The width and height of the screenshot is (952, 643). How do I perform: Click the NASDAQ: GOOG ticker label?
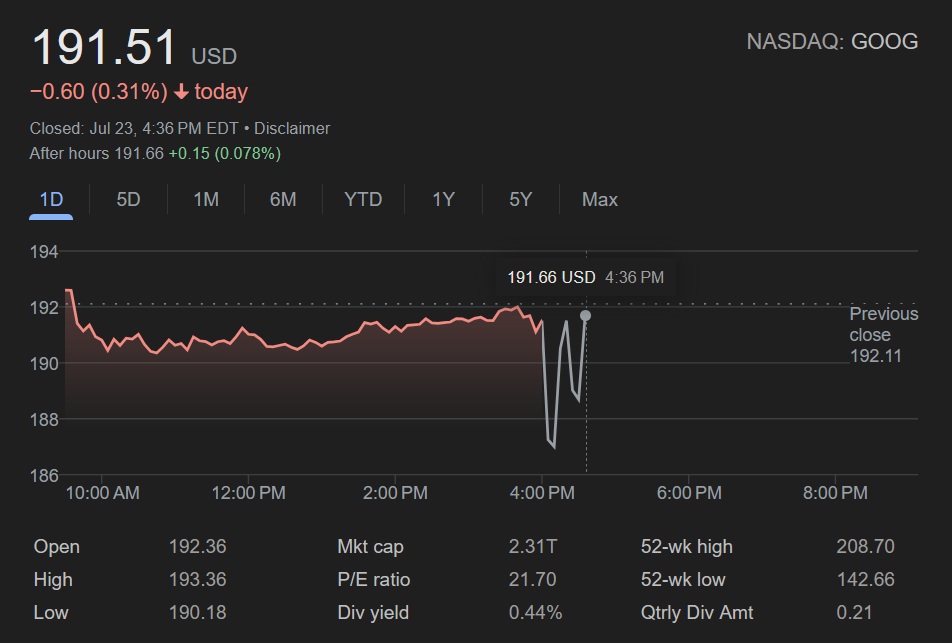832,41
